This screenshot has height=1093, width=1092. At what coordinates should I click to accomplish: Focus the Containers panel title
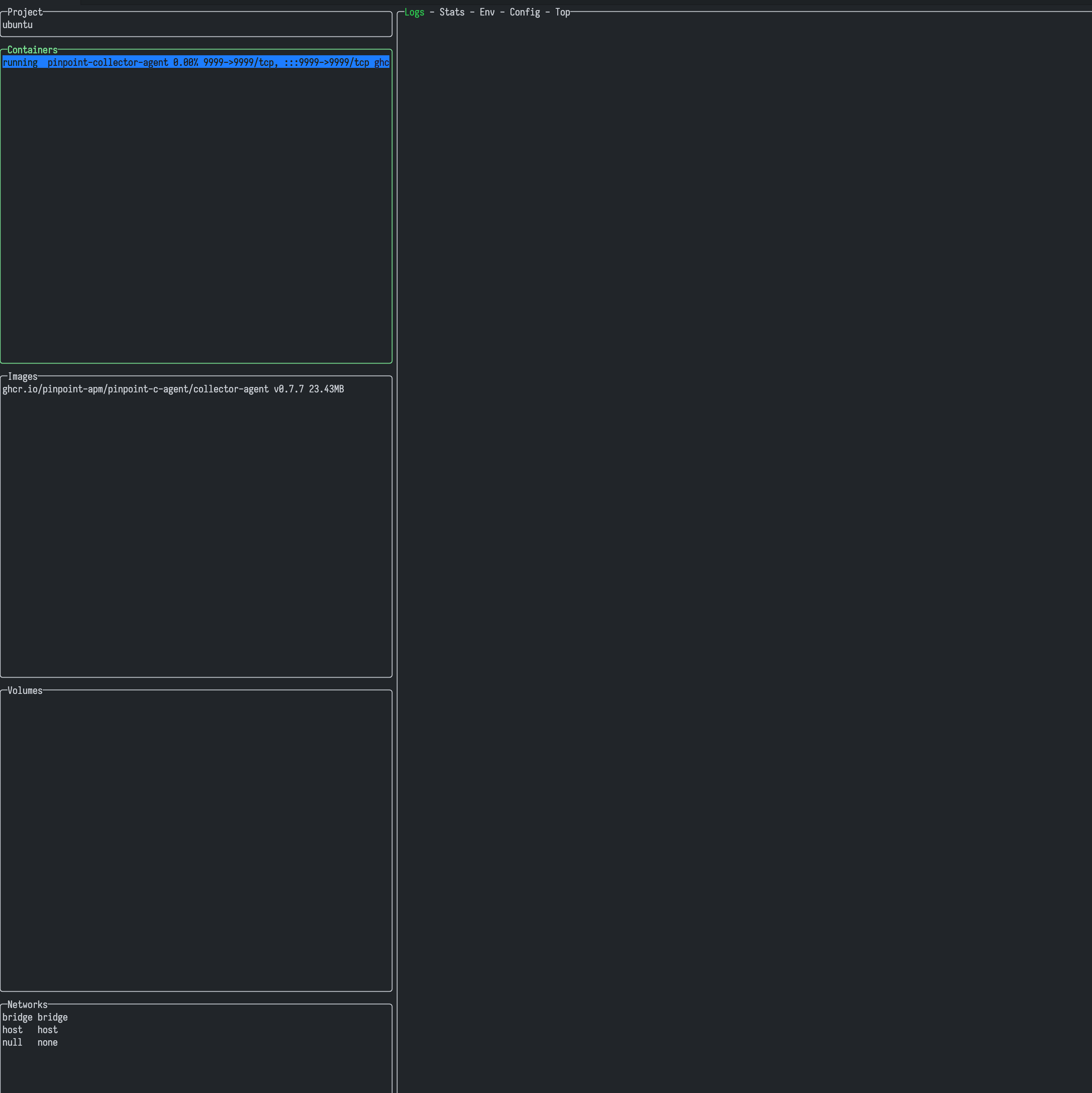coord(32,50)
